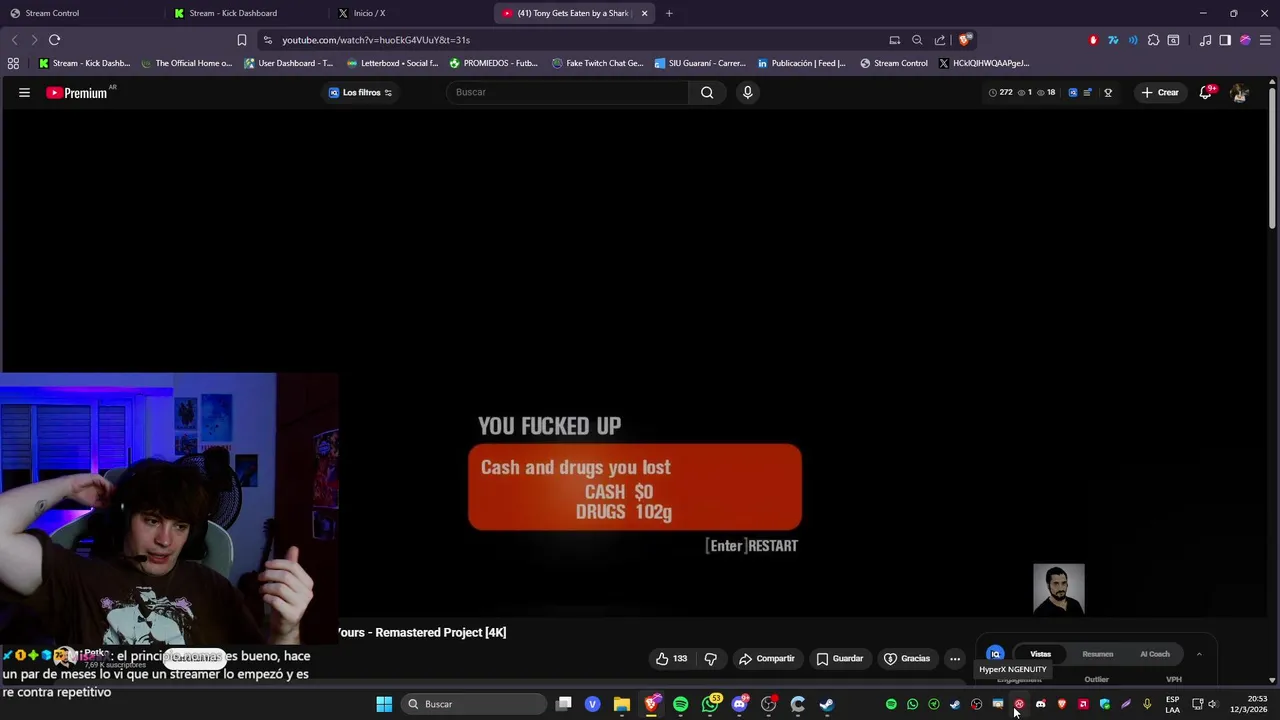This screenshot has height=720, width=1280.
Task: Click the Crear button
Action: point(1161,92)
